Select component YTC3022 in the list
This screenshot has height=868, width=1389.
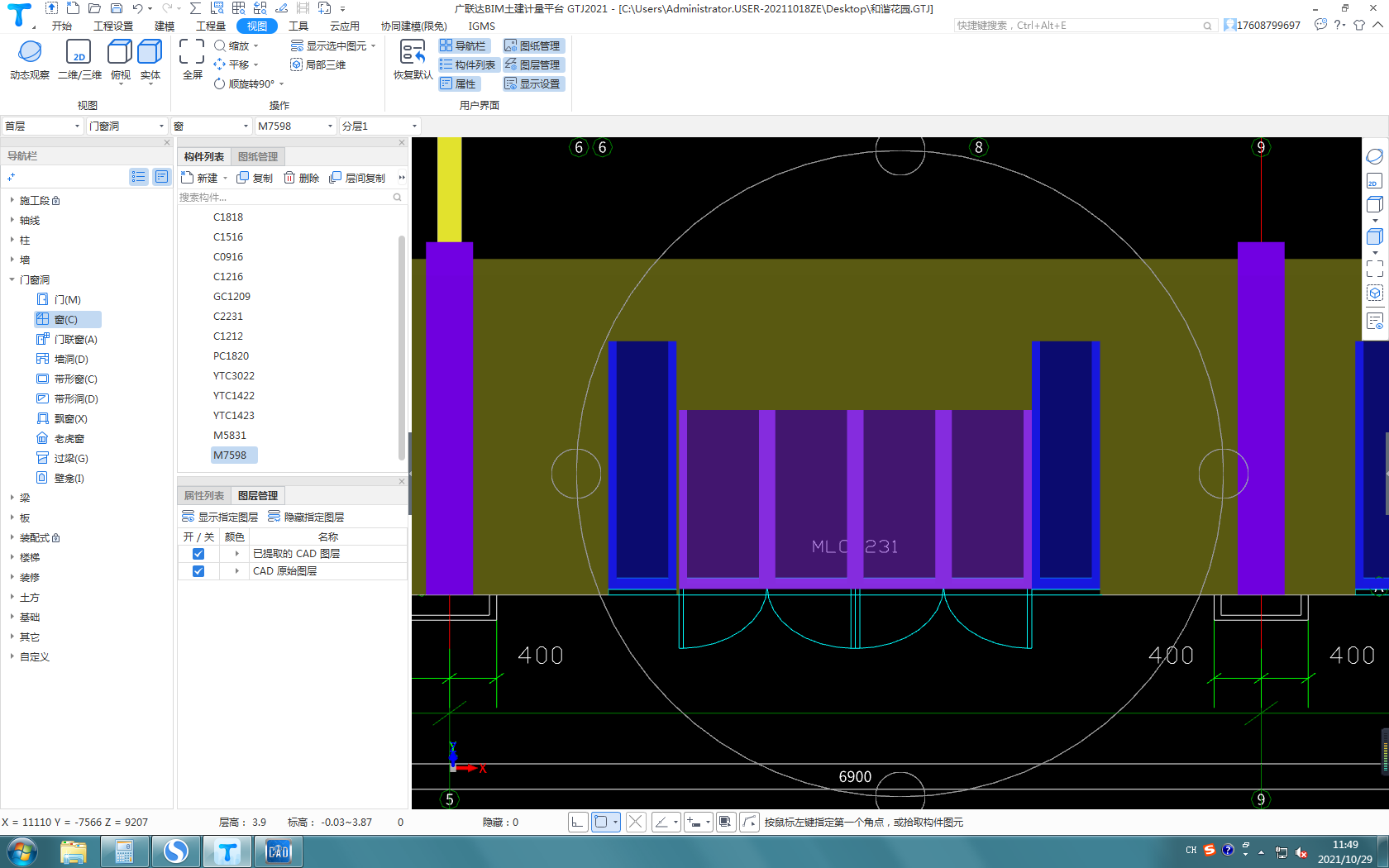pyautogui.click(x=234, y=375)
